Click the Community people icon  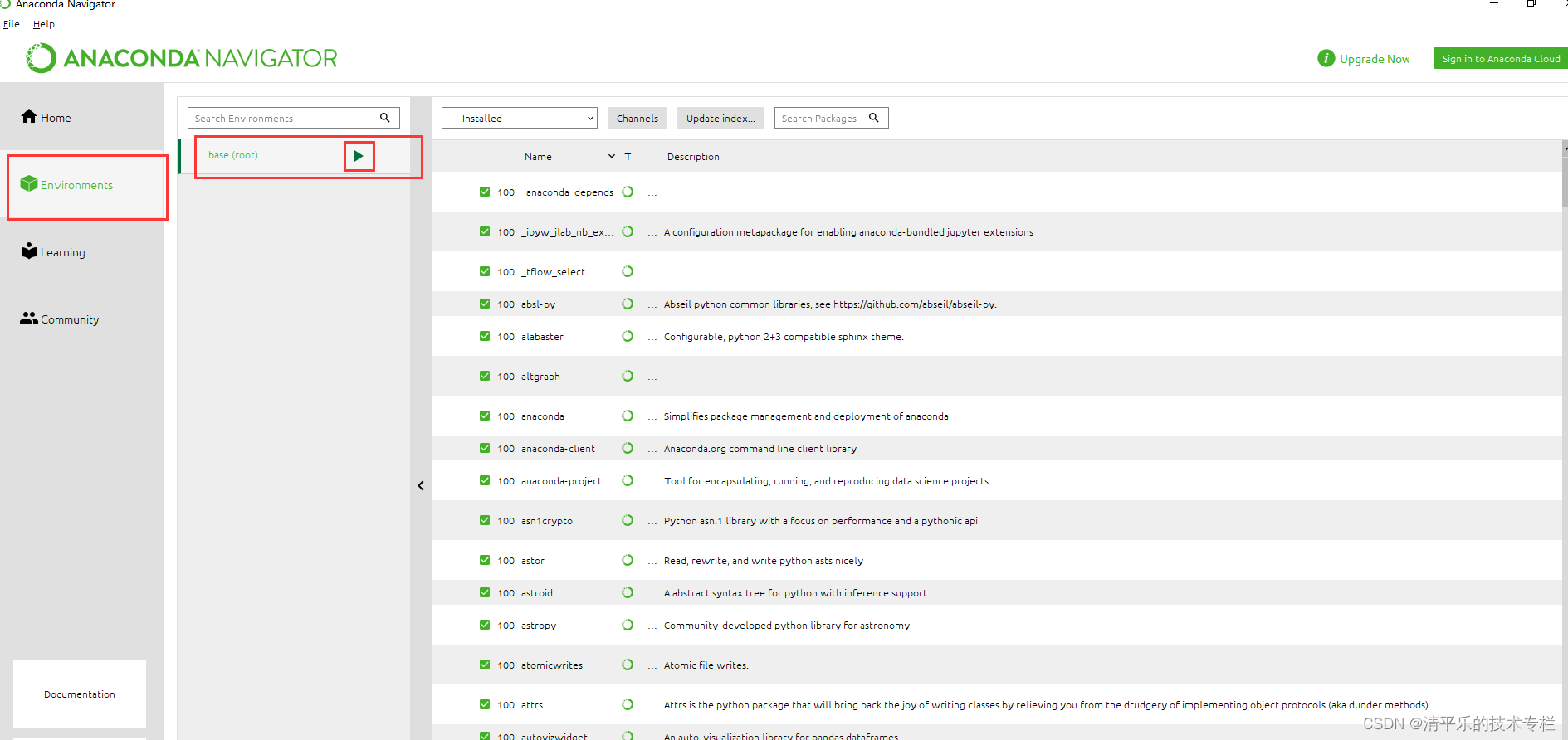coord(29,318)
